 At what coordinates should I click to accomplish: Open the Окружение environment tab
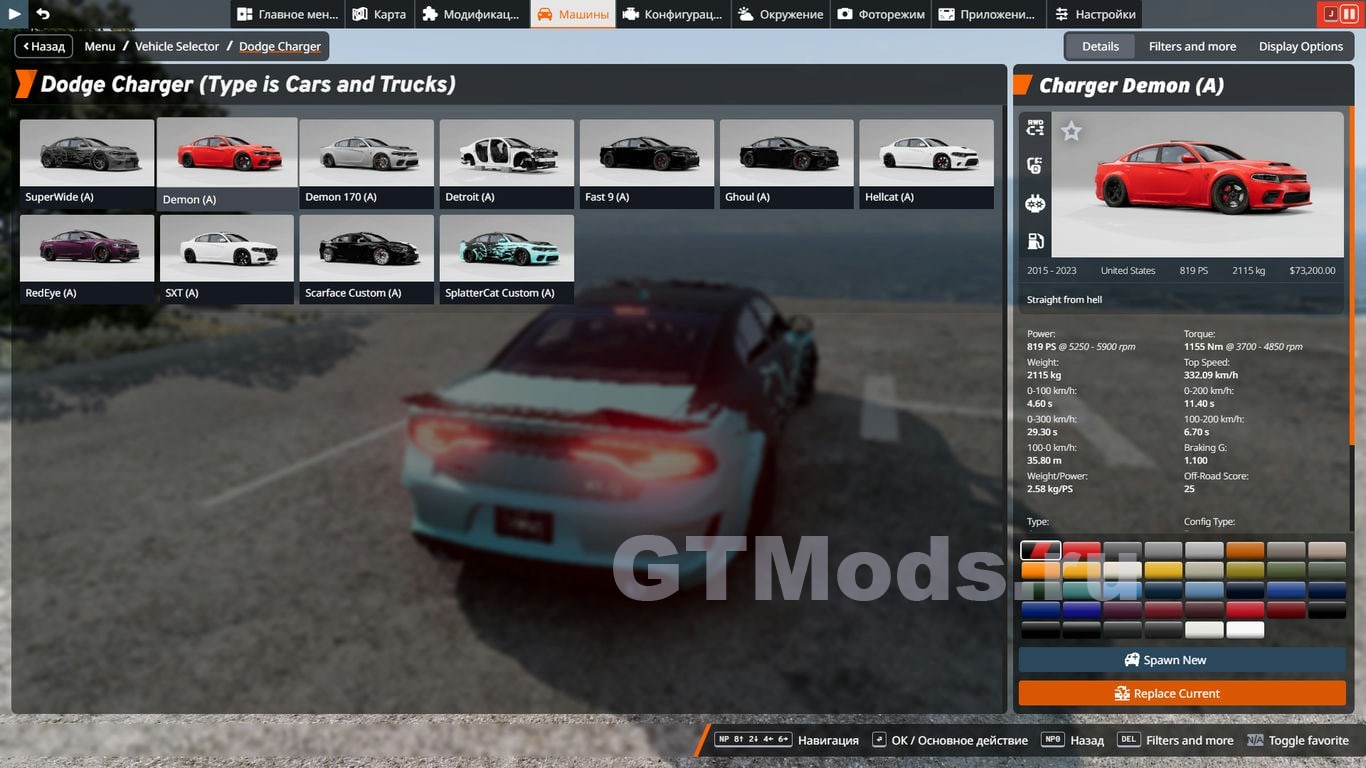click(x=780, y=14)
